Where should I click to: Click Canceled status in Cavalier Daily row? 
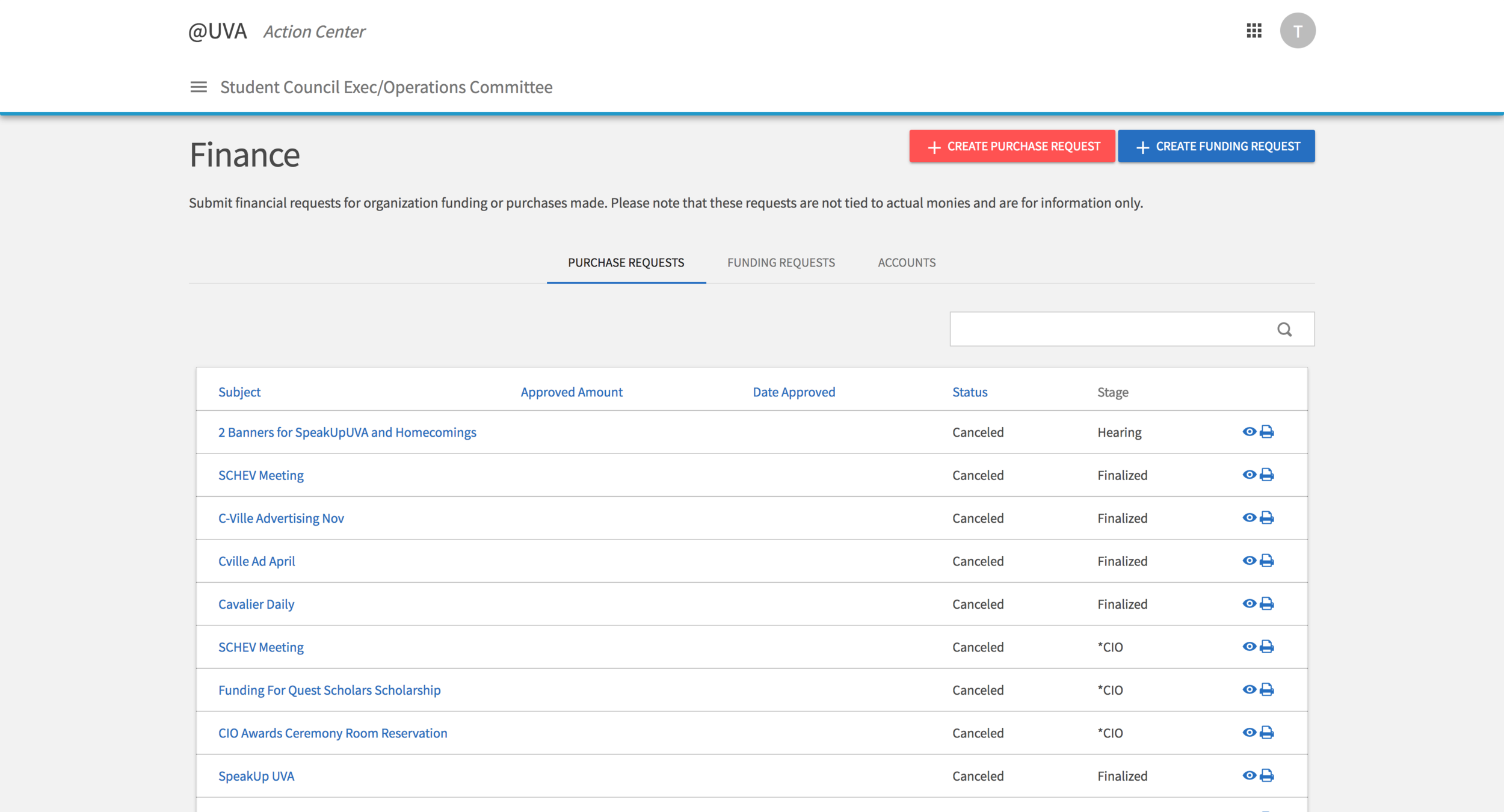[x=978, y=604]
